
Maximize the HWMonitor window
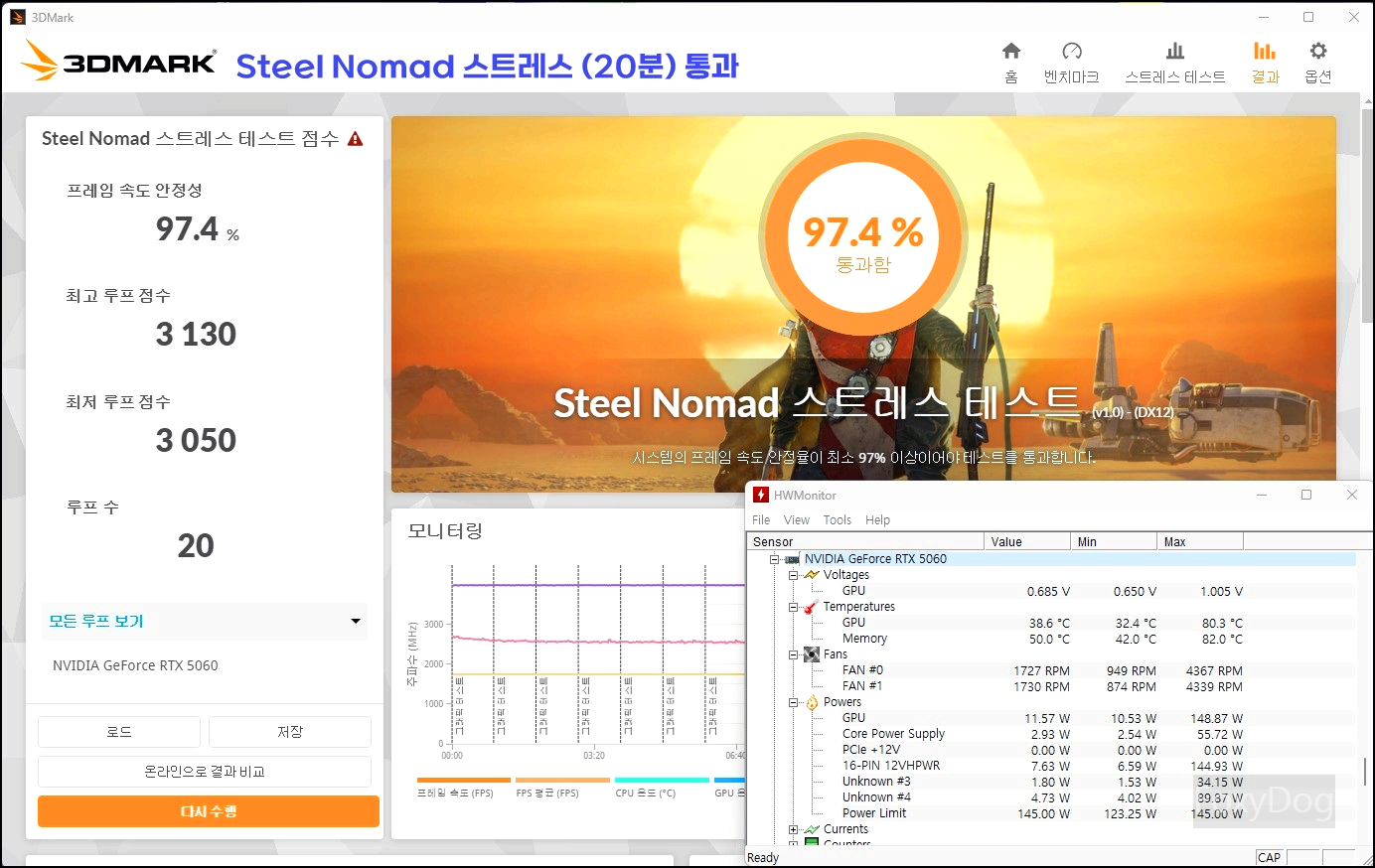1306,495
